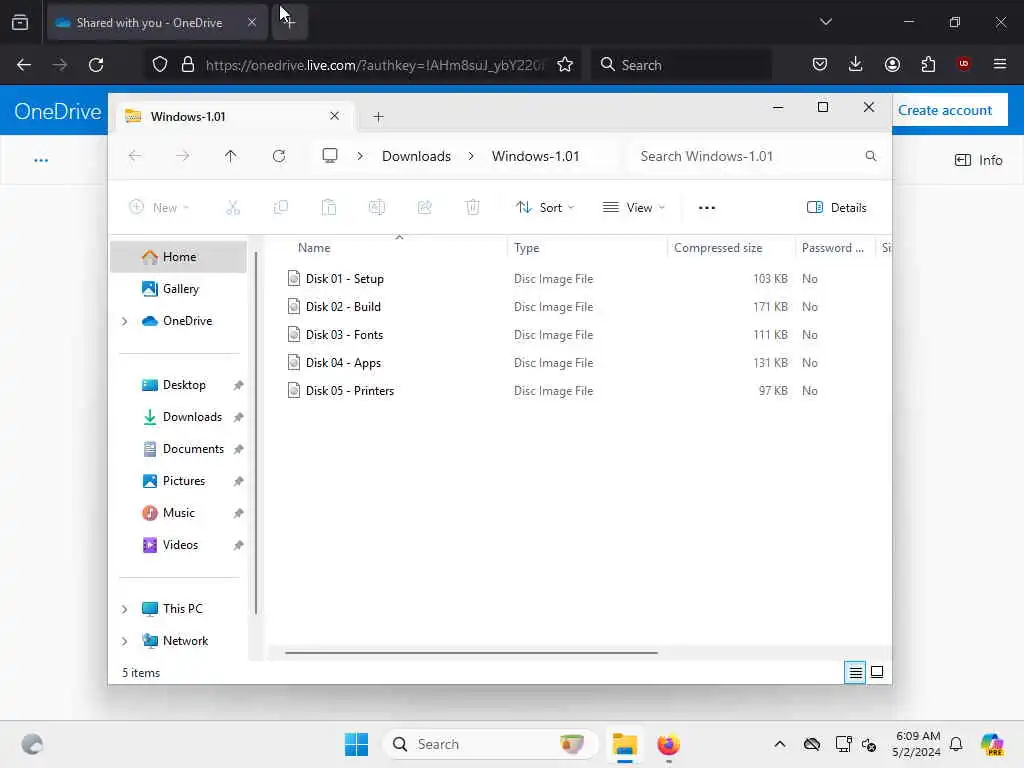The width and height of the screenshot is (1024, 768).
Task: Expand Network tree node
Action: click(x=124, y=641)
